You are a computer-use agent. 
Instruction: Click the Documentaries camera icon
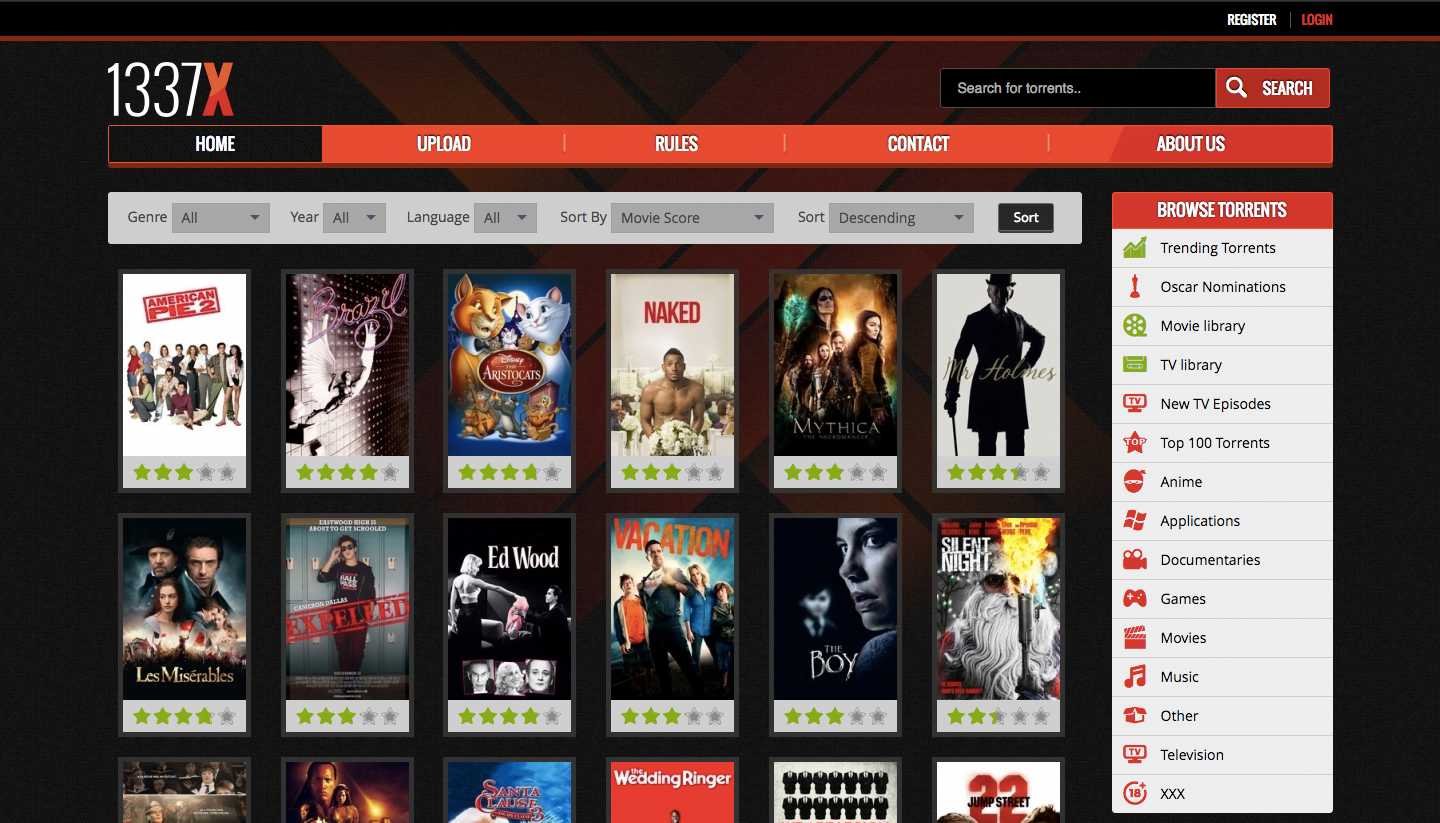coord(1135,560)
